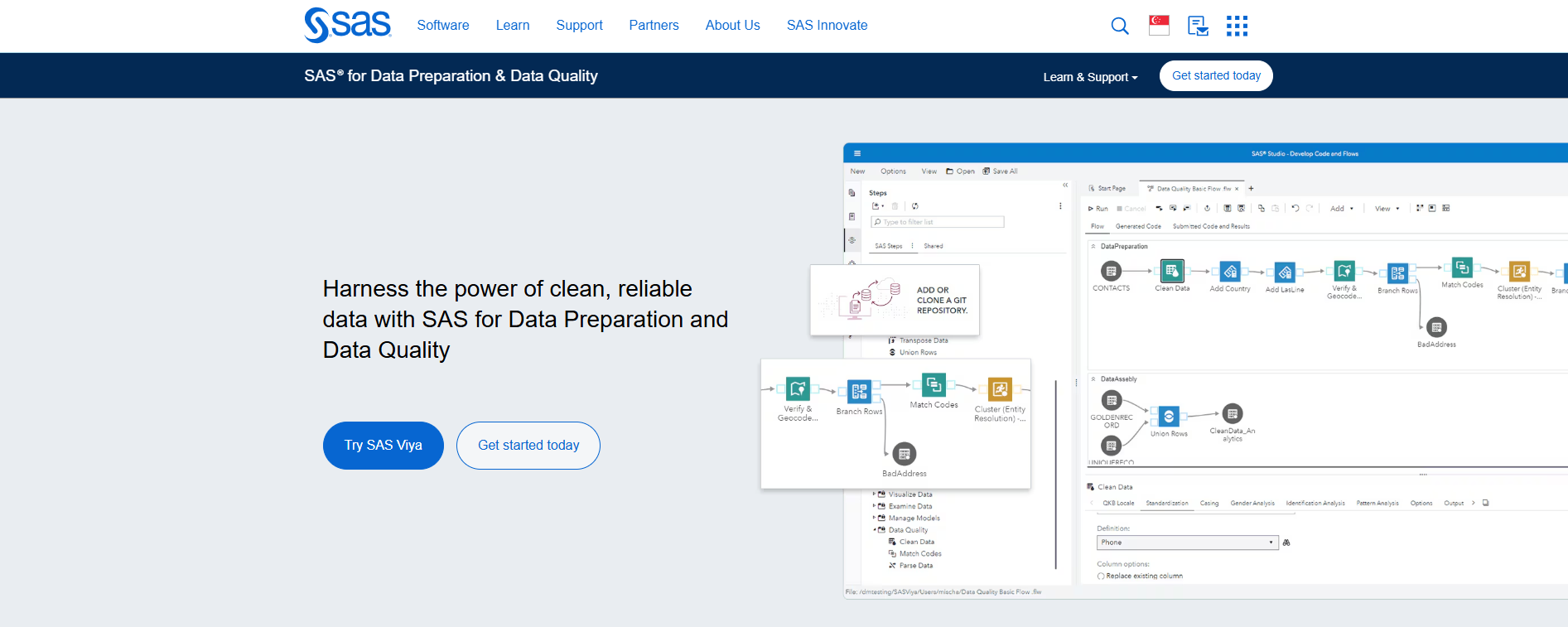Click the SAS logo
The image size is (1568, 627).
click(347, 25)
